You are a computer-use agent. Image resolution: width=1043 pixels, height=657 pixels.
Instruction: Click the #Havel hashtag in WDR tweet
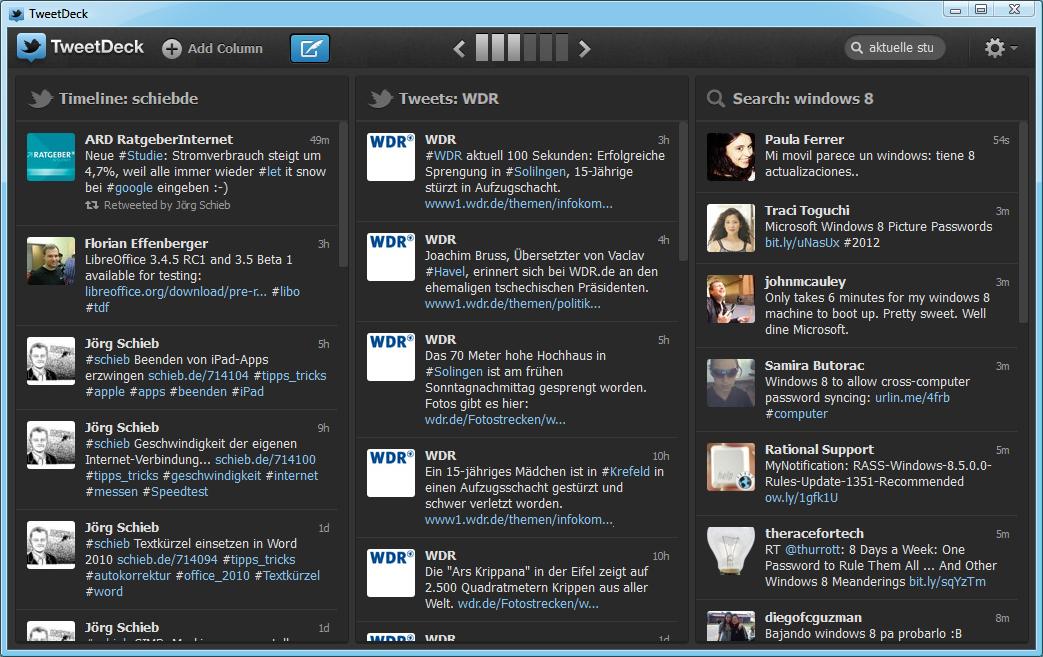point(445,271)
